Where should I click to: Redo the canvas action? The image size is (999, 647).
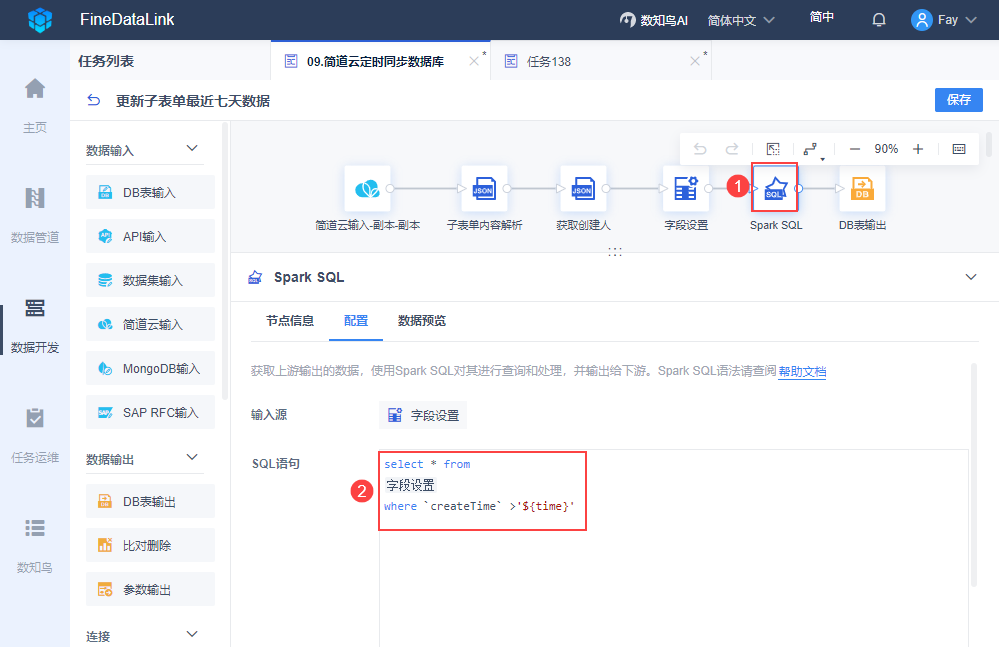pyautogui.click(x=732, y=149)
